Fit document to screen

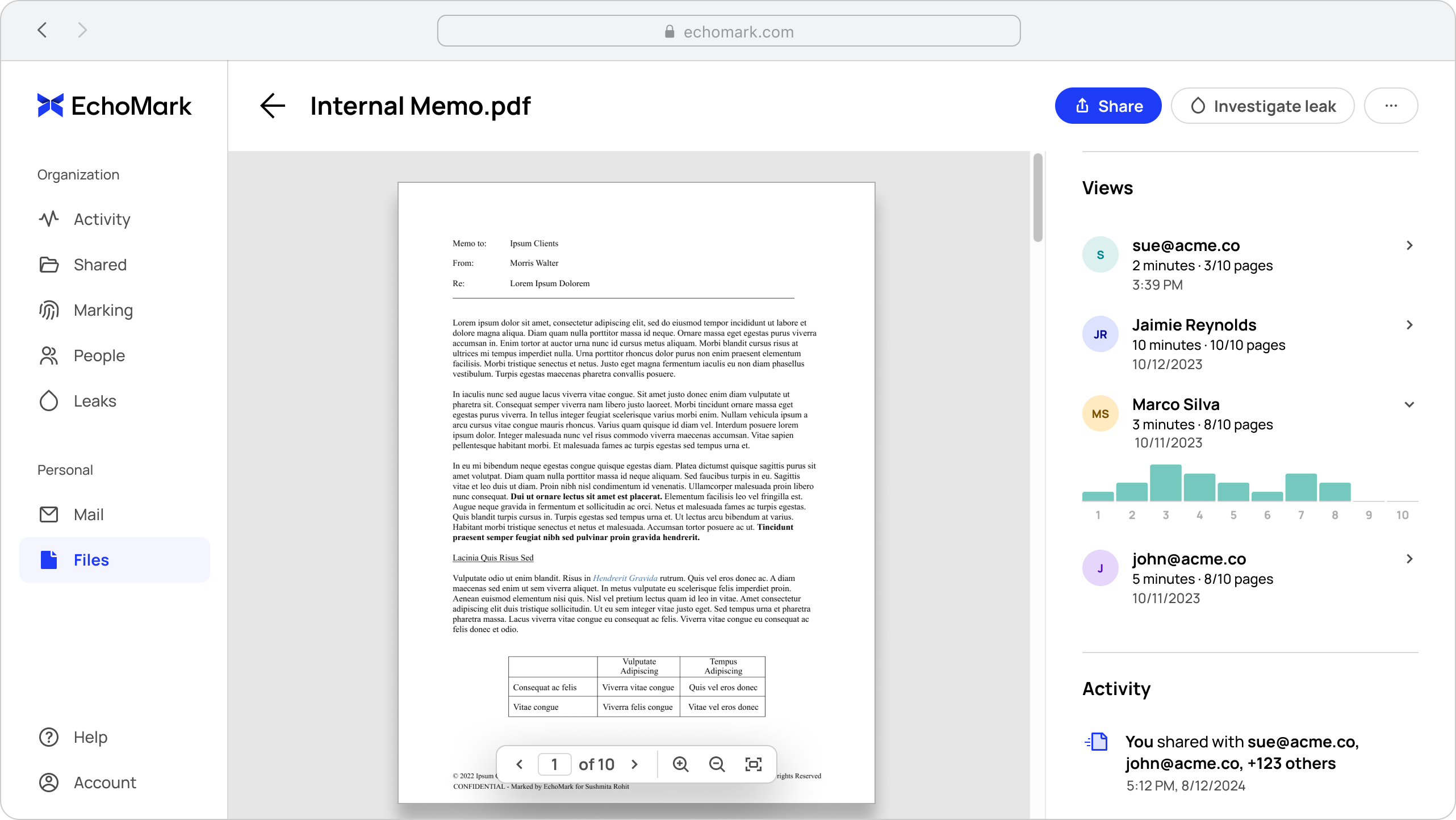[754, 764]
